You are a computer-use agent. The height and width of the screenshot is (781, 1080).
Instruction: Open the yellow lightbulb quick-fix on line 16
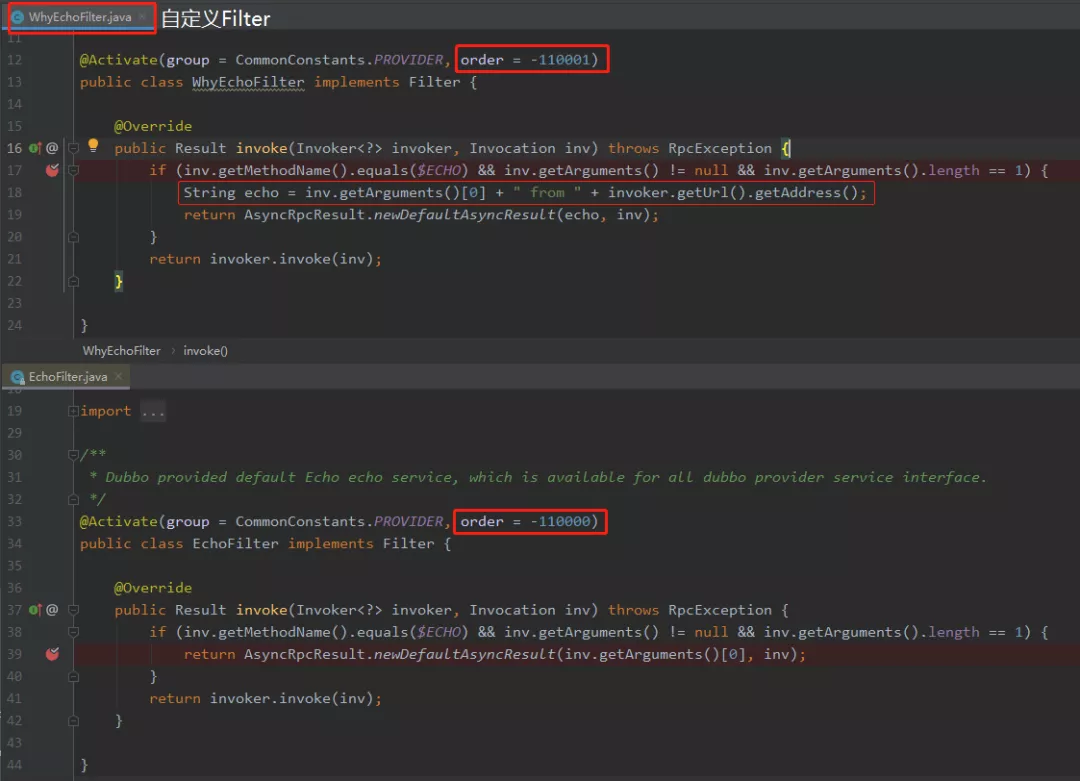[x=93, y=145]
